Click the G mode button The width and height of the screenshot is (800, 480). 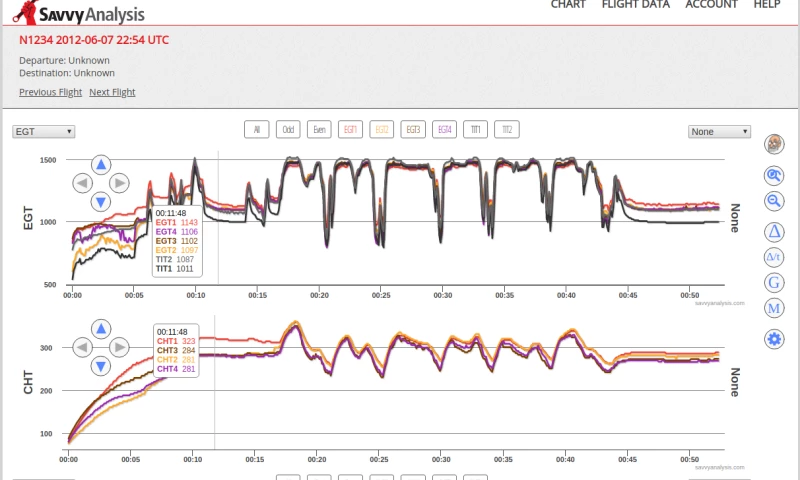pos(774,283)
